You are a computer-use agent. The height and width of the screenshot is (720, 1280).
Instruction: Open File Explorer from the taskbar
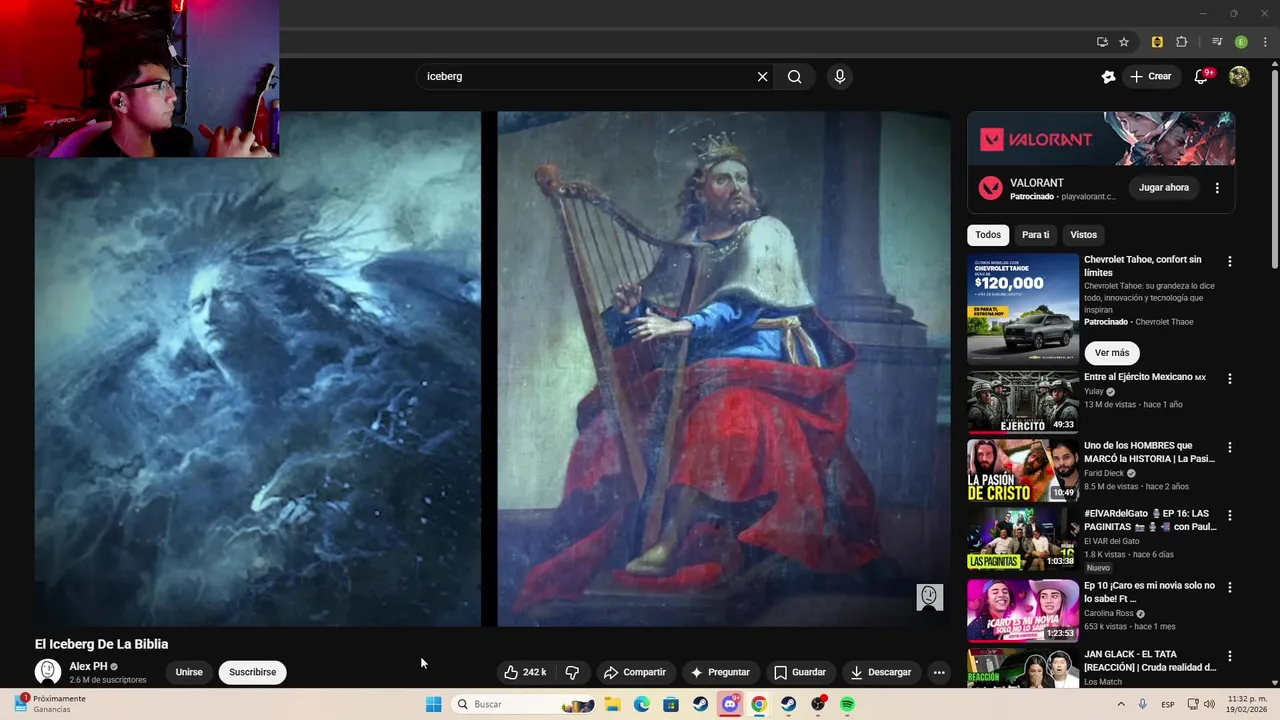[x=612, y=704]
